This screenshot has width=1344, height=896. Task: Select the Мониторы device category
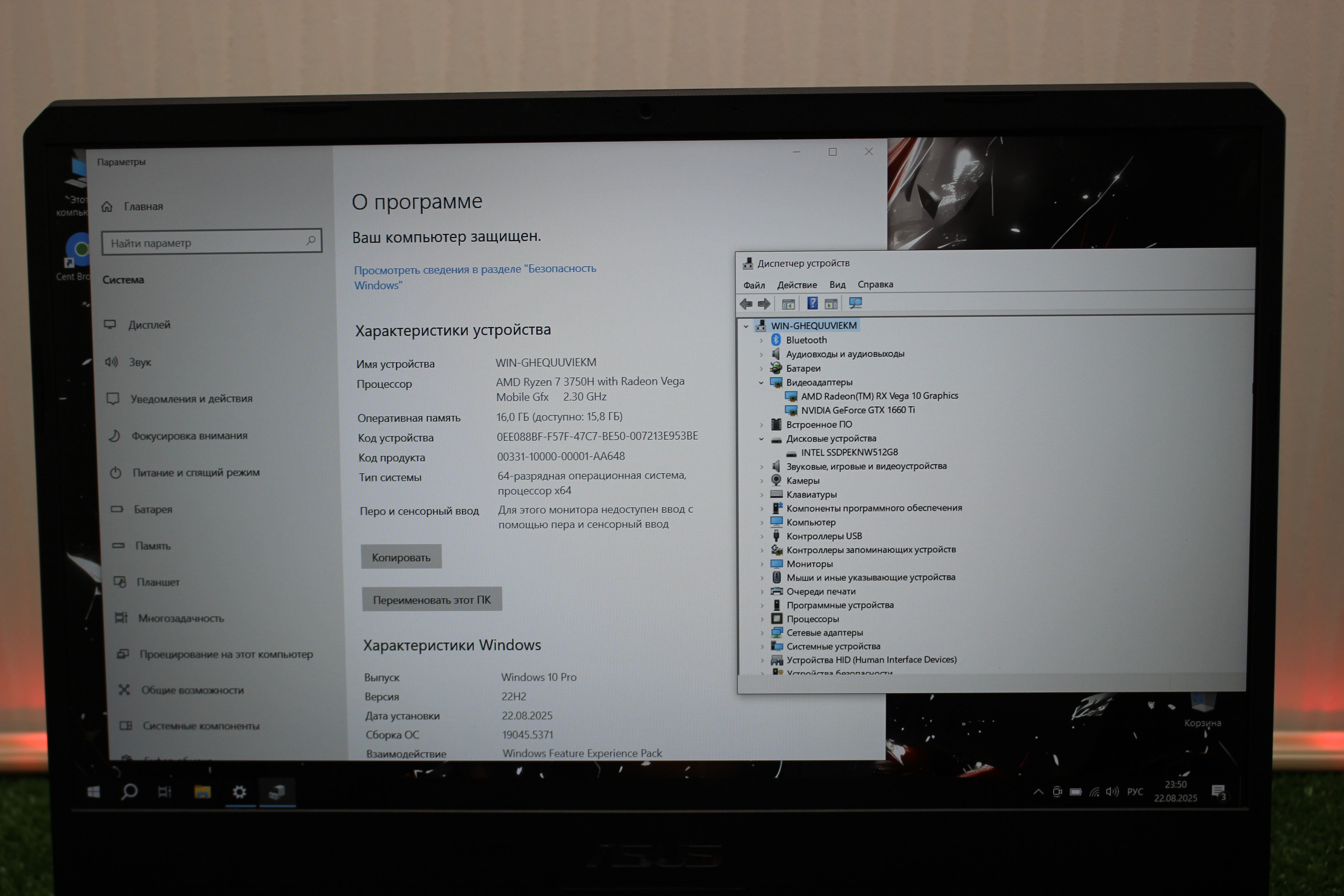pyautogui.click(x=810, y=564)
